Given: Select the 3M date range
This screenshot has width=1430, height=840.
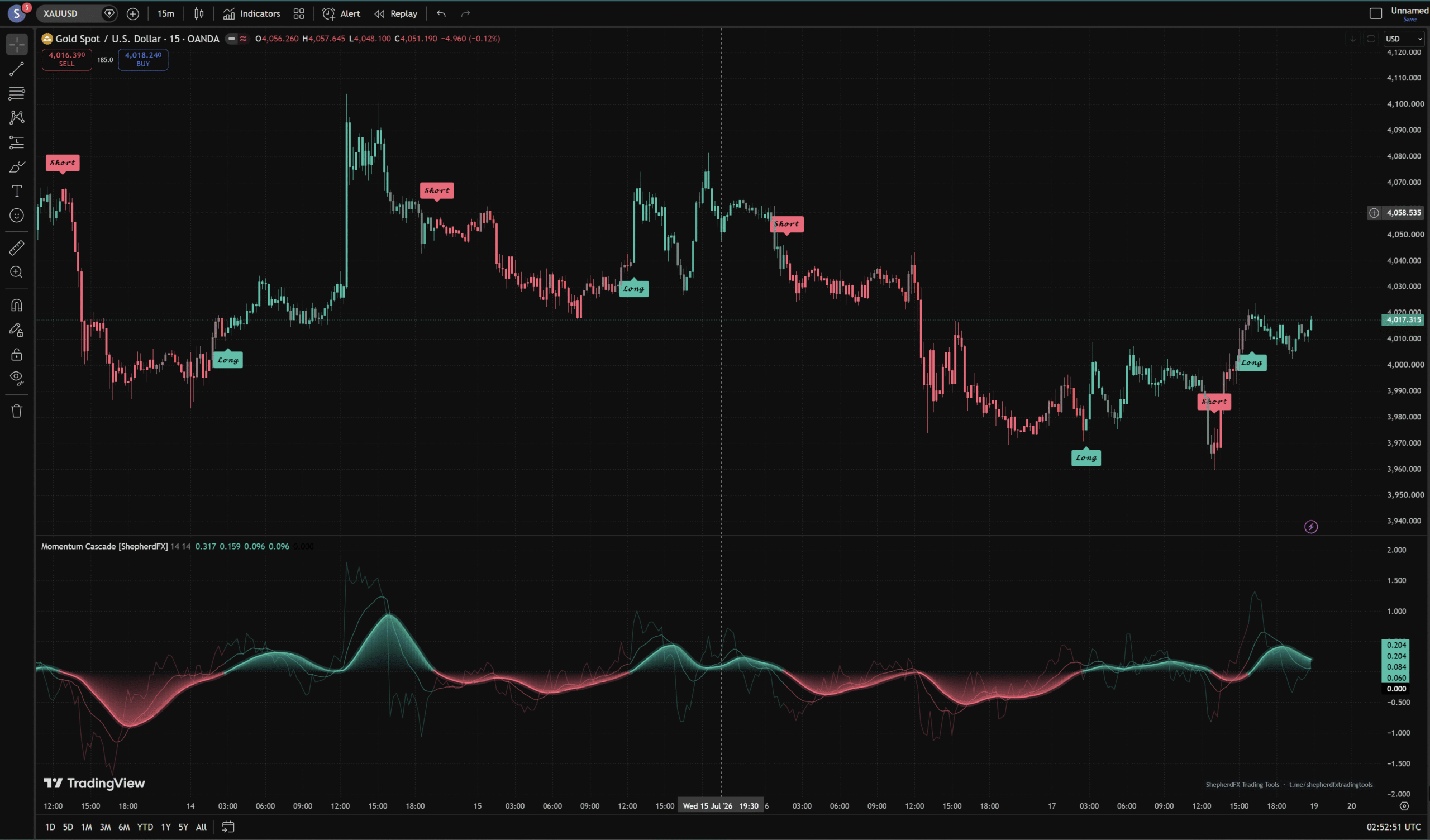Looking at the screenshot, I should [105, 827].
